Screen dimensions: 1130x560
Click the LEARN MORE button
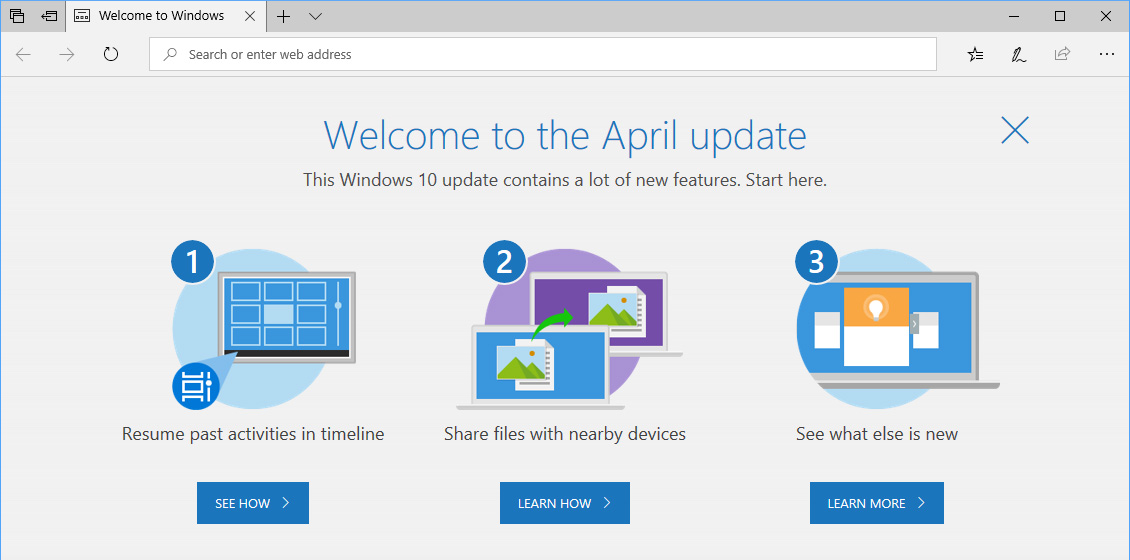877,503
